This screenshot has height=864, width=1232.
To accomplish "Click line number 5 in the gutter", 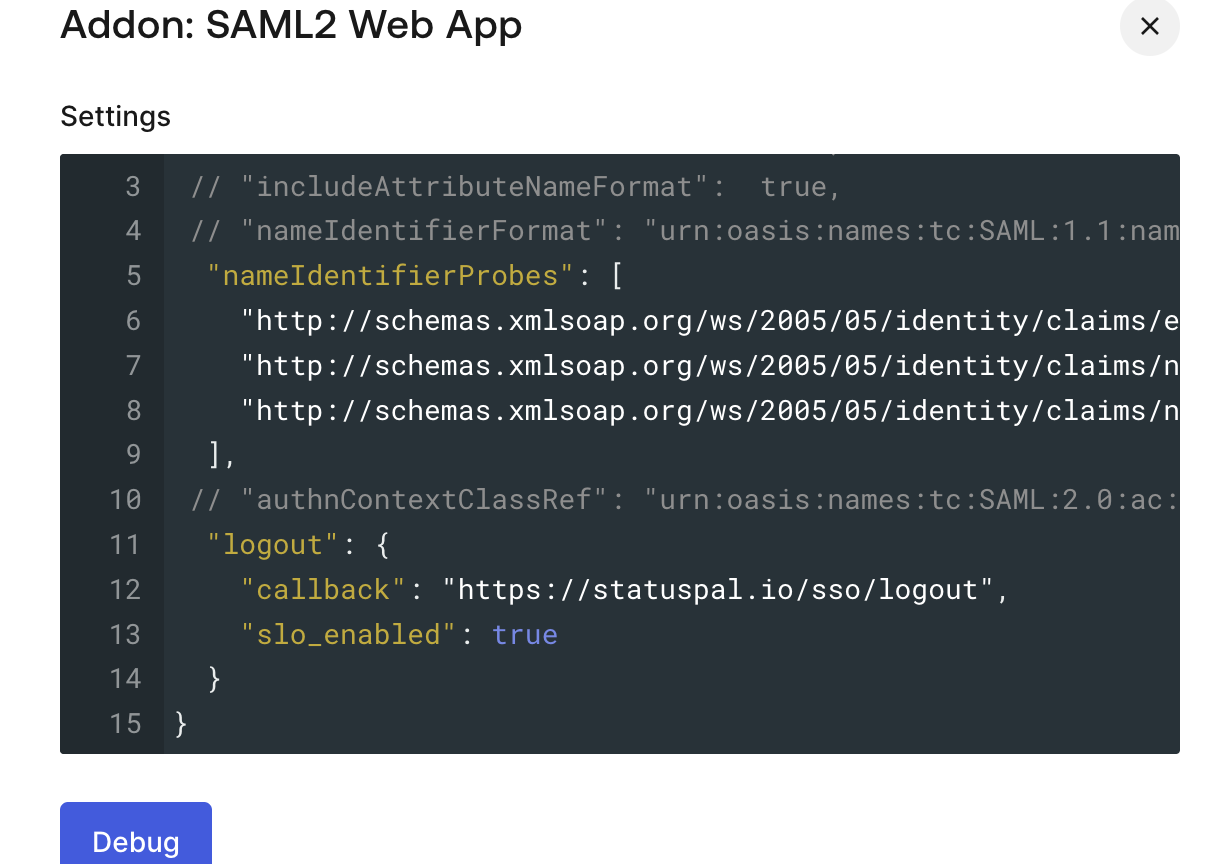I will click(133, 276).
